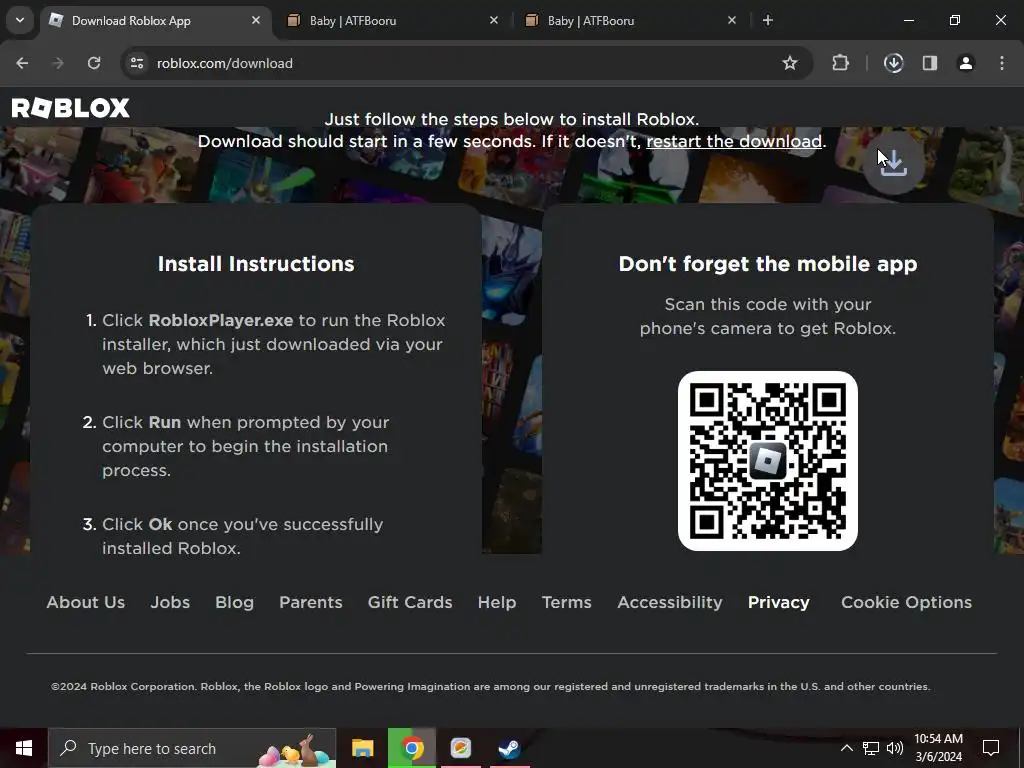This screenshot has width=1024, height=768.
Task: Open the Help footer link
Action: (497, 602)
